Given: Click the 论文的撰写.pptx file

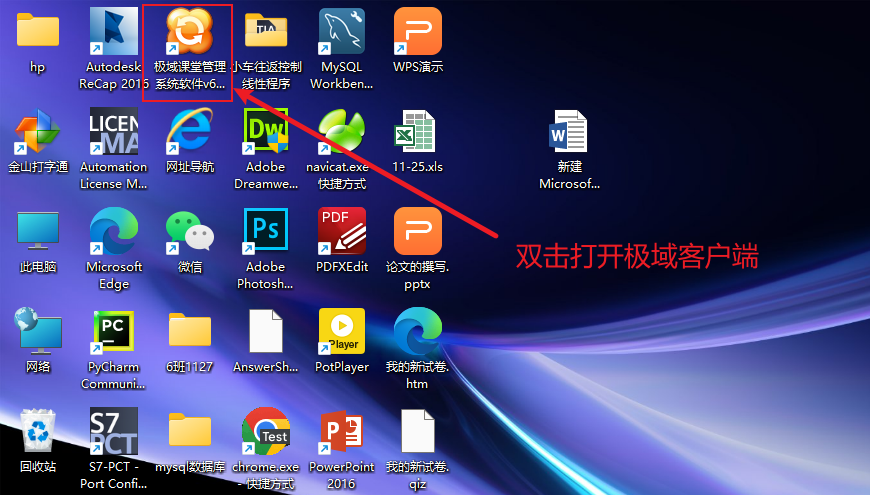Looking at the screenshot, I should tap(417, 231).
